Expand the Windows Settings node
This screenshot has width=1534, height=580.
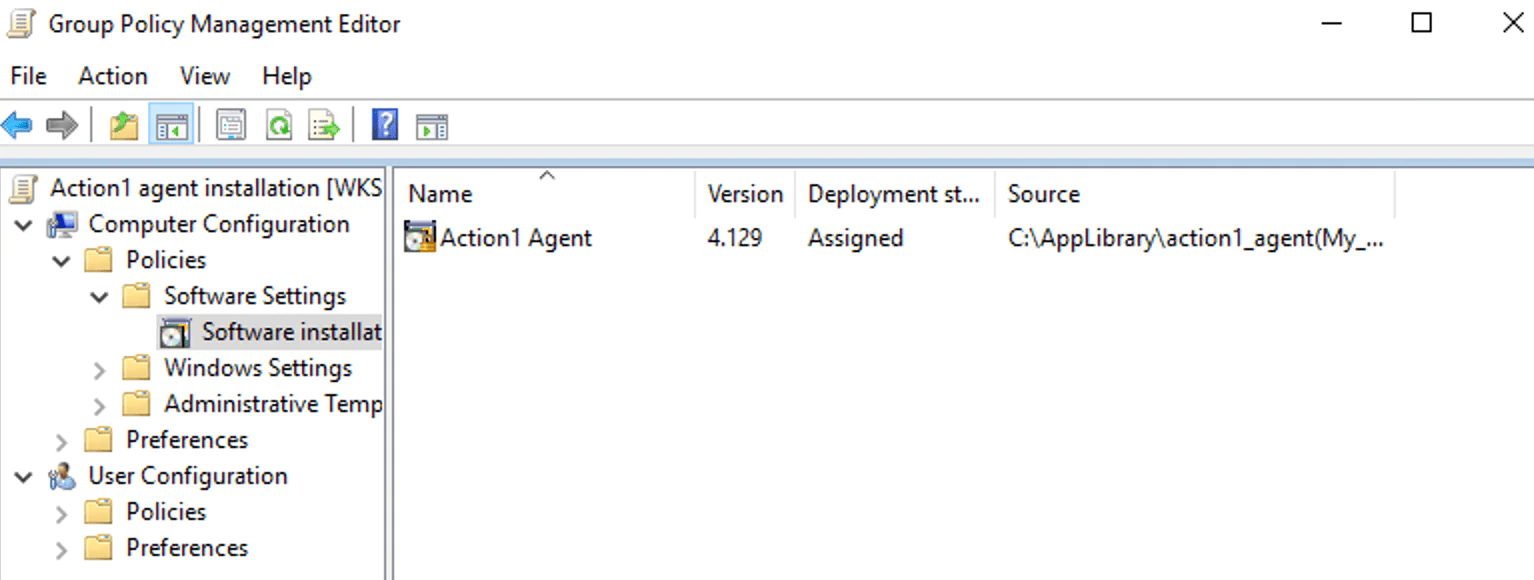coord(99,370)
